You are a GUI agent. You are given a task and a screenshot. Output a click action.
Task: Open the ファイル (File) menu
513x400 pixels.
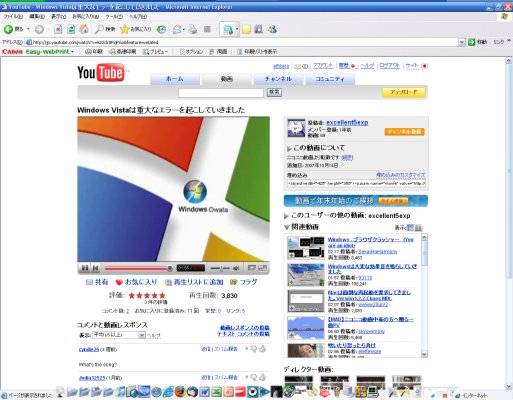pos(13,16)
